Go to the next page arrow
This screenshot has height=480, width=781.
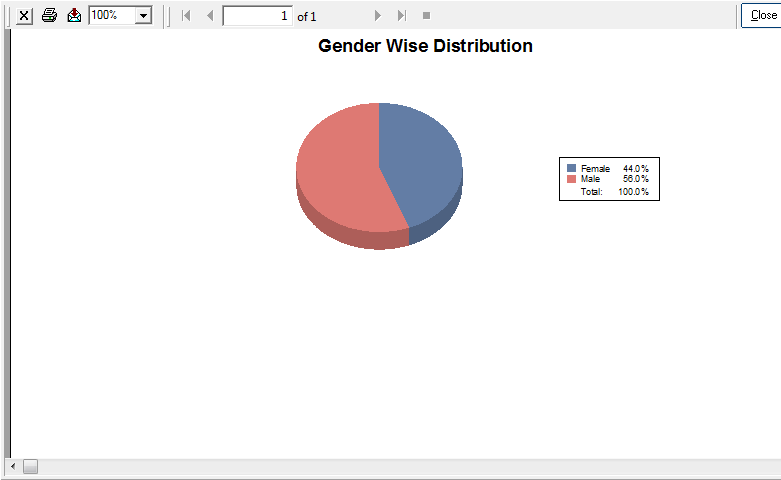pos(377,16)
